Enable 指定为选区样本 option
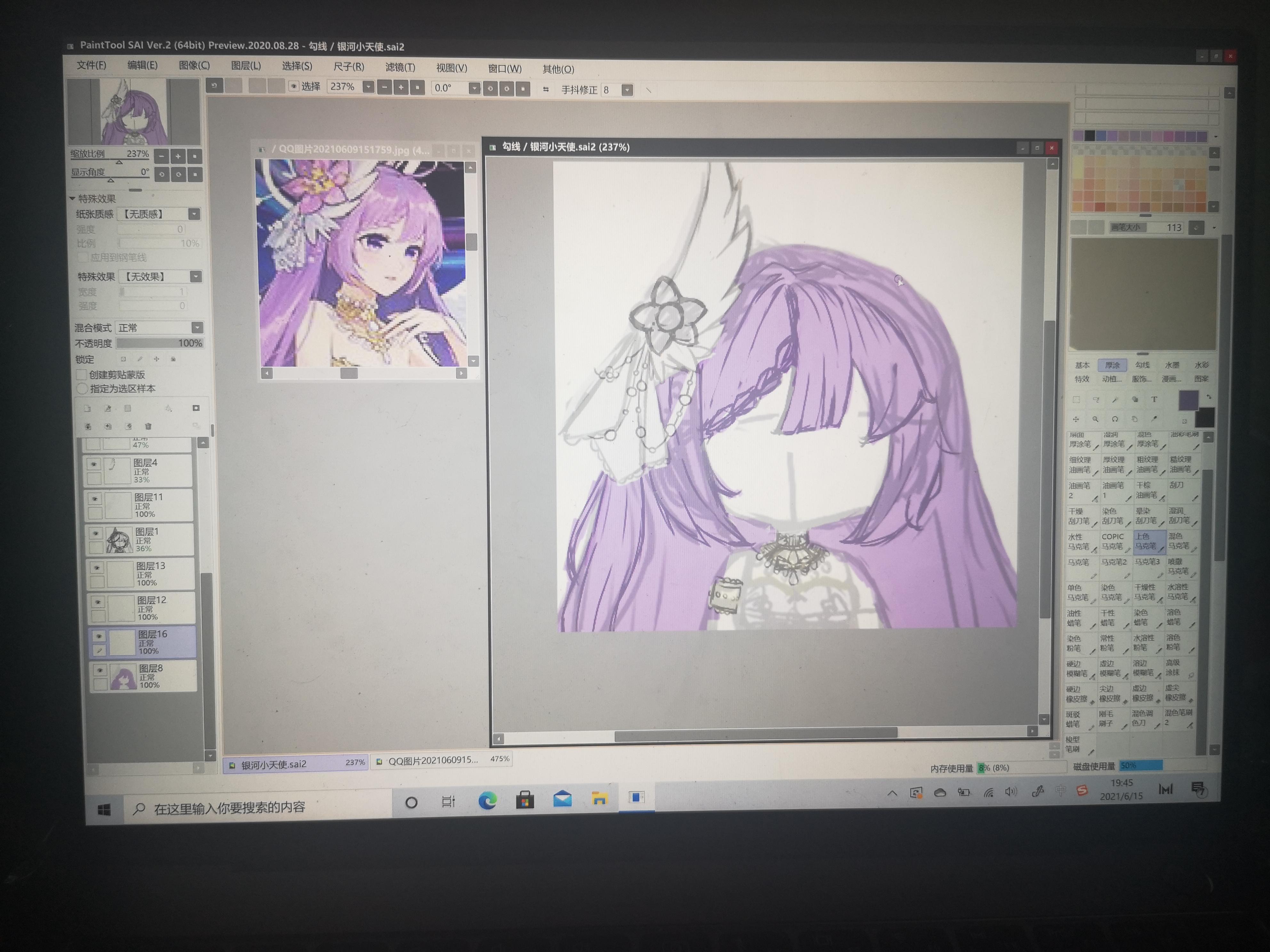The width and height of the screenshot is (1270, 952). (x=82, y=388)
